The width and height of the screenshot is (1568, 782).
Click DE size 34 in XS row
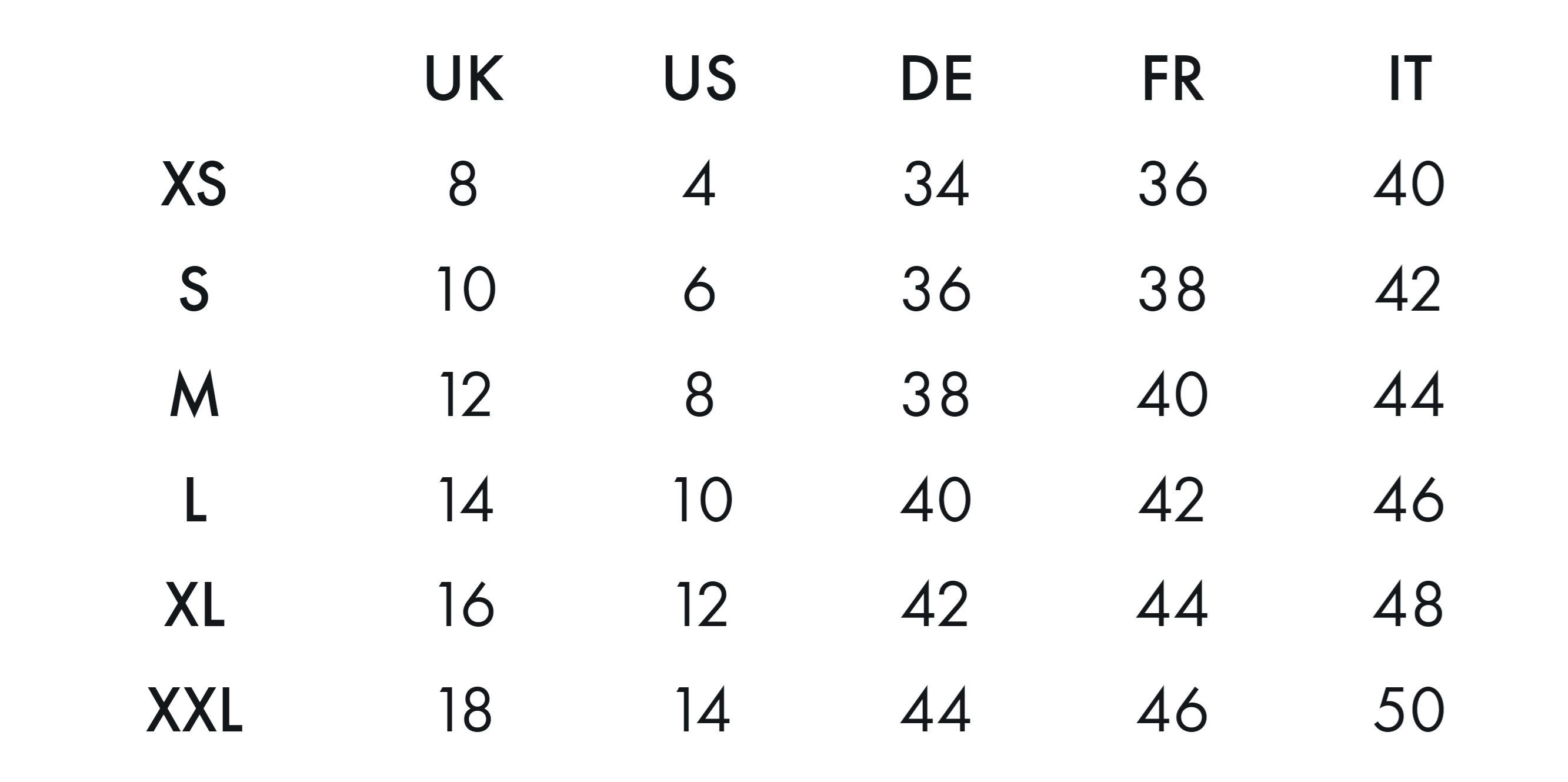[x=936, y=184]
